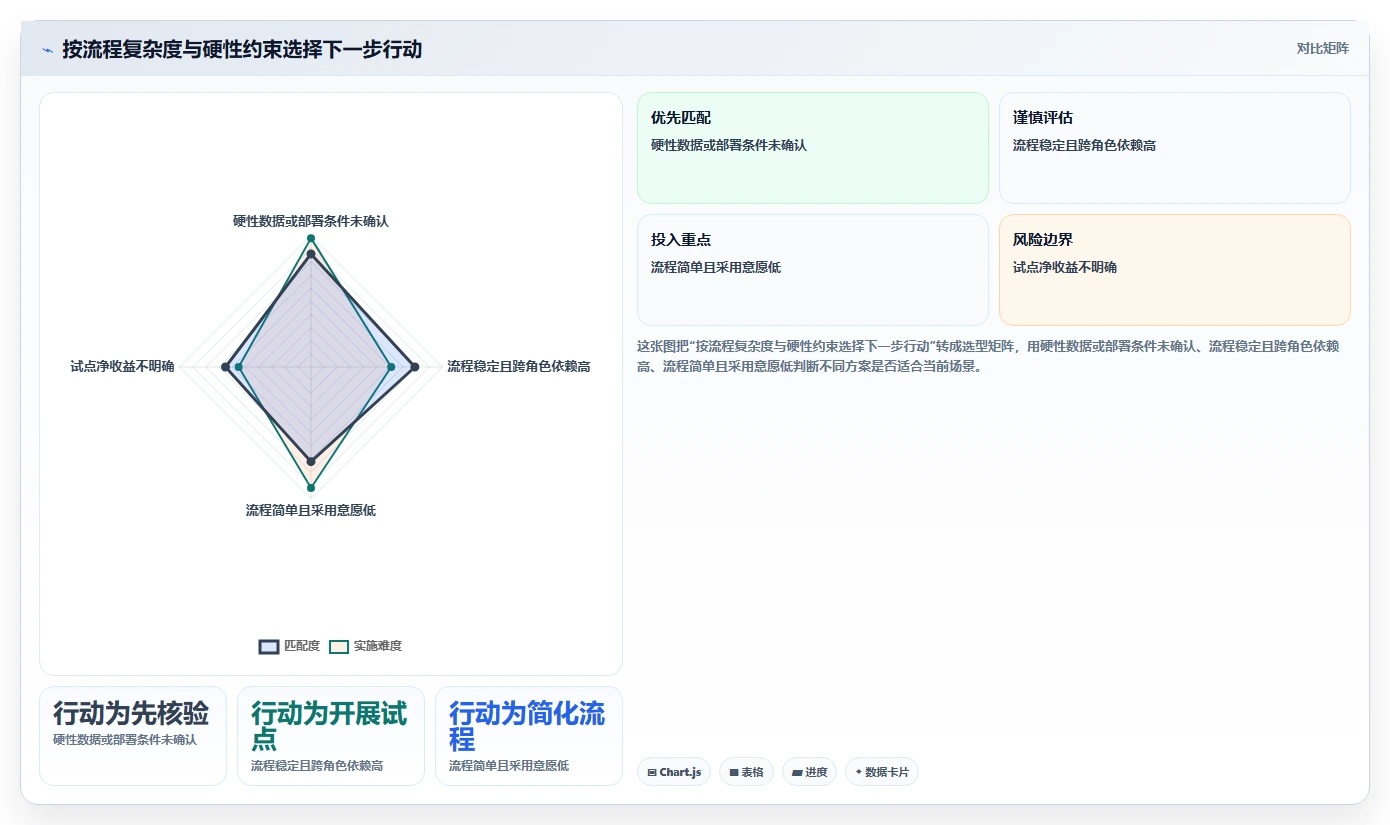
Task: Click 流程简单且采用意愿低 subtitle under 行动为简化流程
Action: click(509, 766)
